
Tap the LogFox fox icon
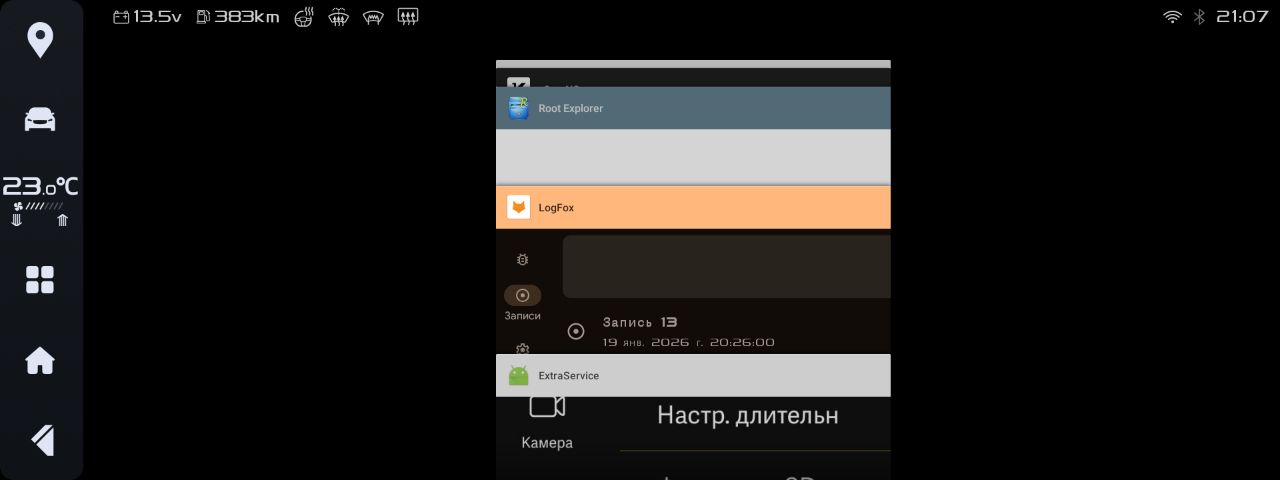[x=518, y=208]
